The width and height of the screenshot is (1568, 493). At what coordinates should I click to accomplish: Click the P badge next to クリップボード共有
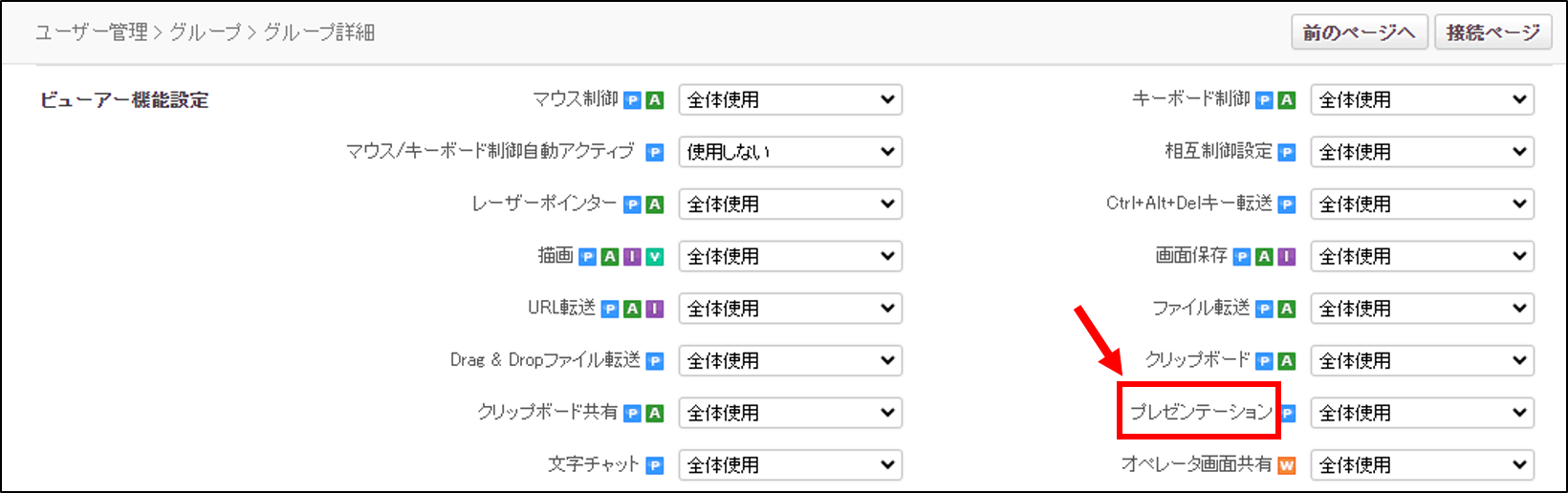(632, 414)
